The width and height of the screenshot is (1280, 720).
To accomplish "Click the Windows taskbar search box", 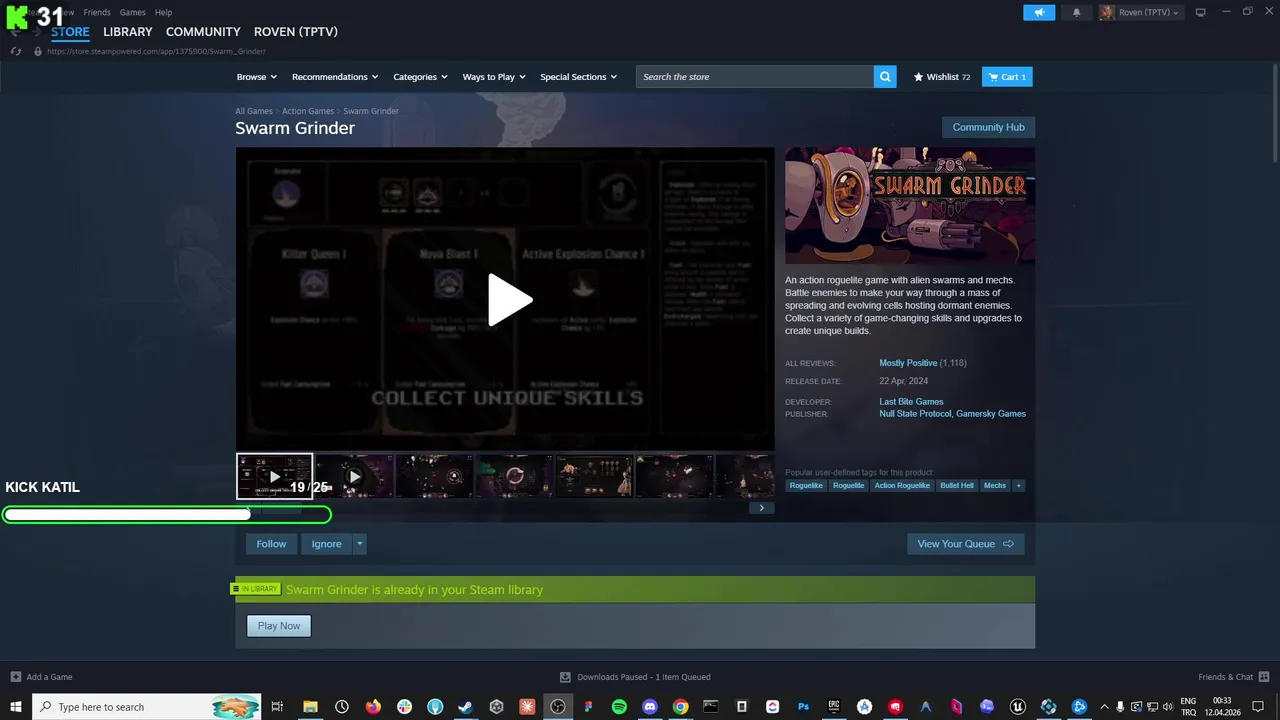I will click(x=147, y=707).
